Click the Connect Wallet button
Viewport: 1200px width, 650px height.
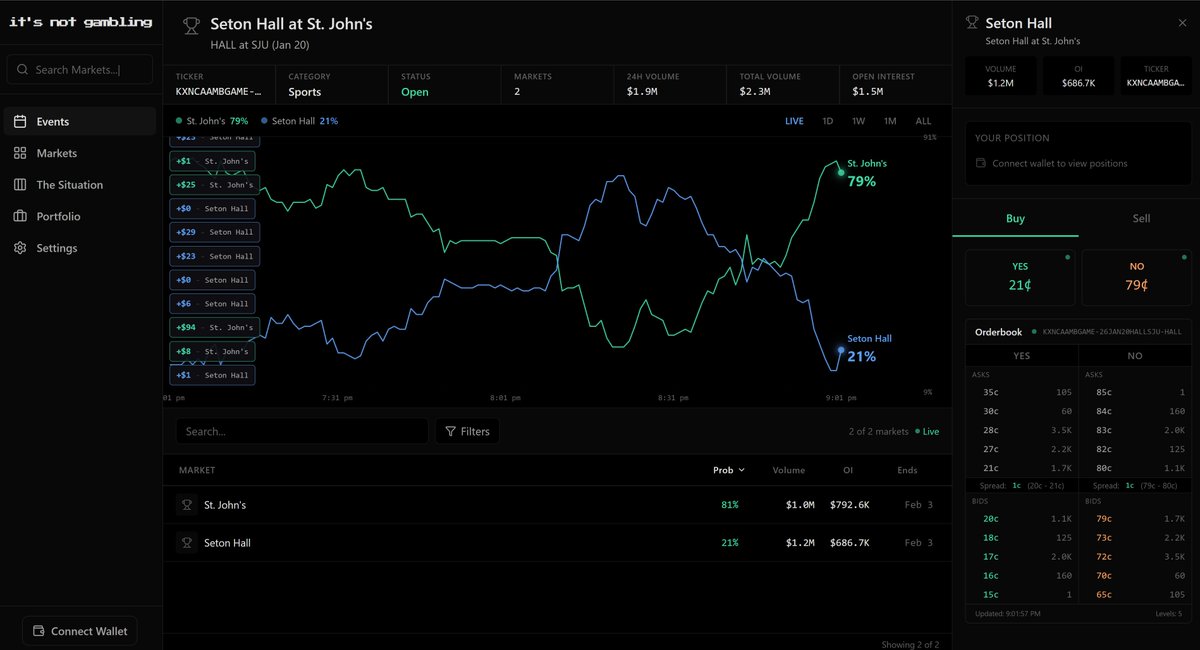click(x=80, y=631)
